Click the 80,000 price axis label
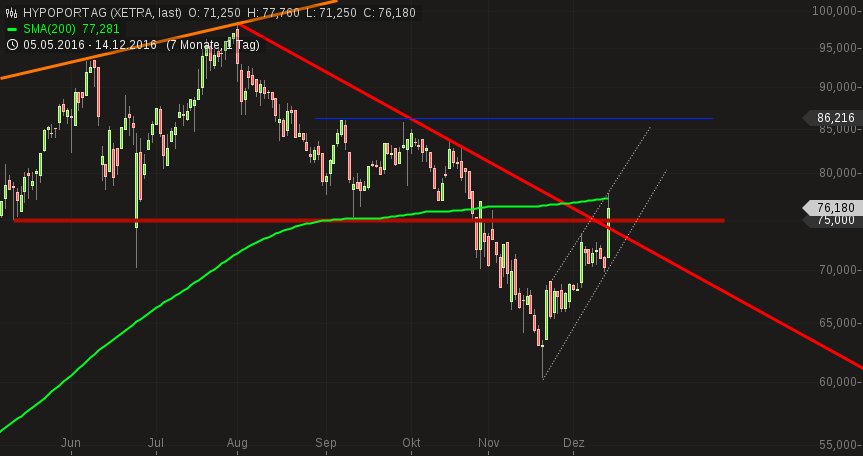Screen dimensions: 863x456 tap(839, 173)
